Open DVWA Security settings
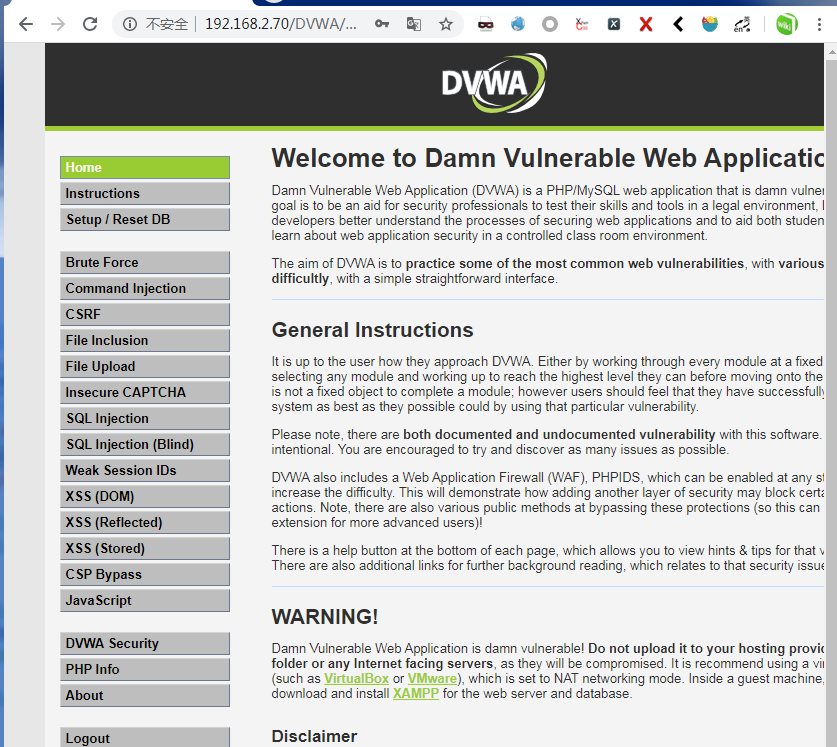Viewport: 837px width, 747px height. point(145,644)
